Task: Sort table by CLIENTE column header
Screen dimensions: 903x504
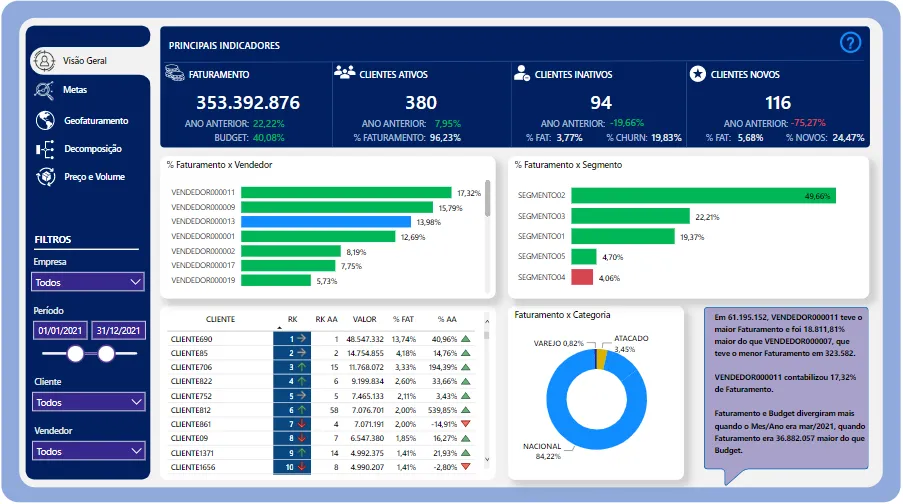Action: pyautogui.click(x=221, y=319)
